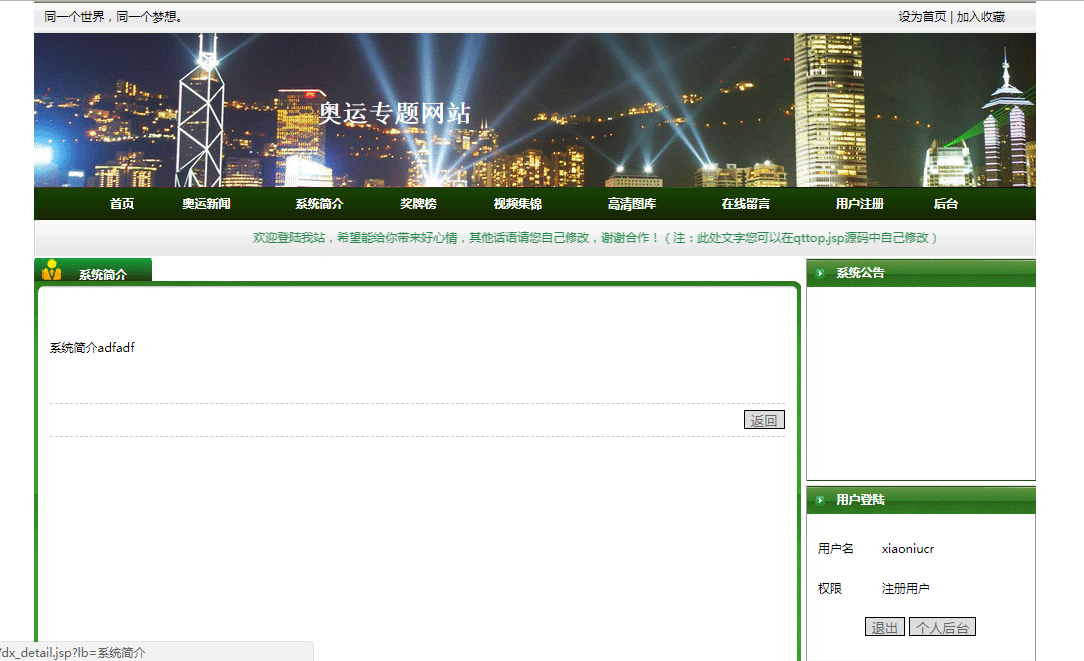Click the green welcome marquee message
The height and width of the screenshot is (661, 1084).
pyautogui.click(x=595, y=238)
